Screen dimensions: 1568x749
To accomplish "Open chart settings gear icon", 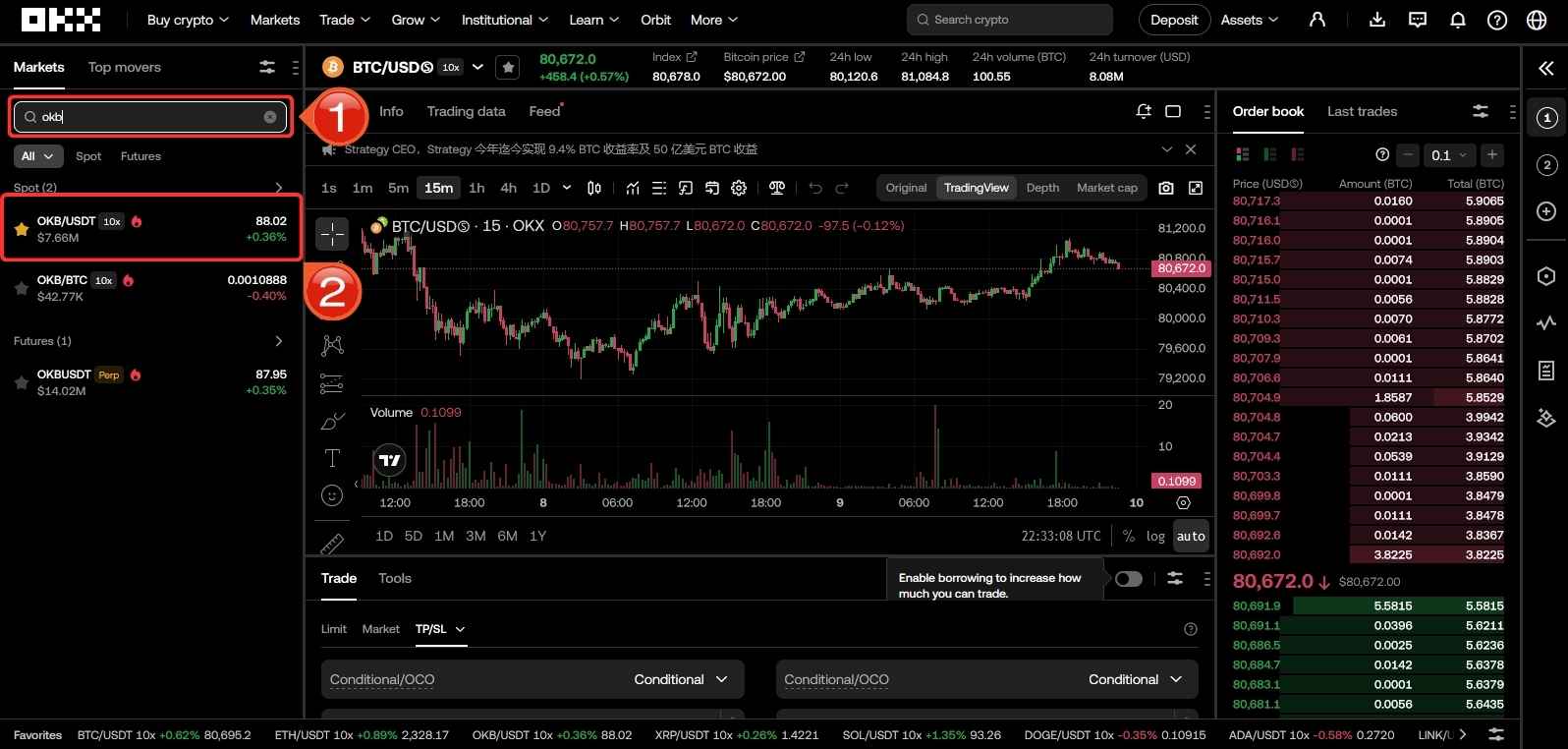I will coord(739,188).
